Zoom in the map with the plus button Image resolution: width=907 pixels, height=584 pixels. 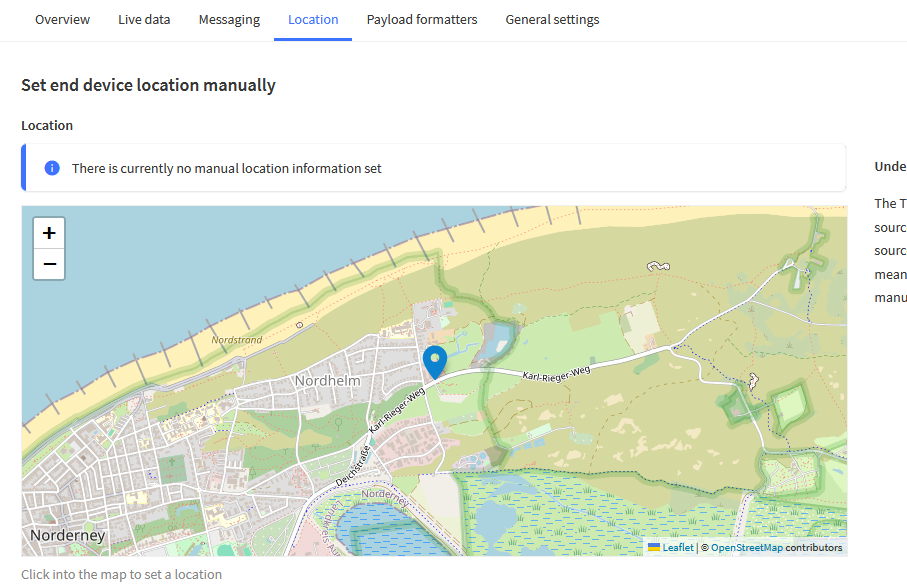[49, 233]
